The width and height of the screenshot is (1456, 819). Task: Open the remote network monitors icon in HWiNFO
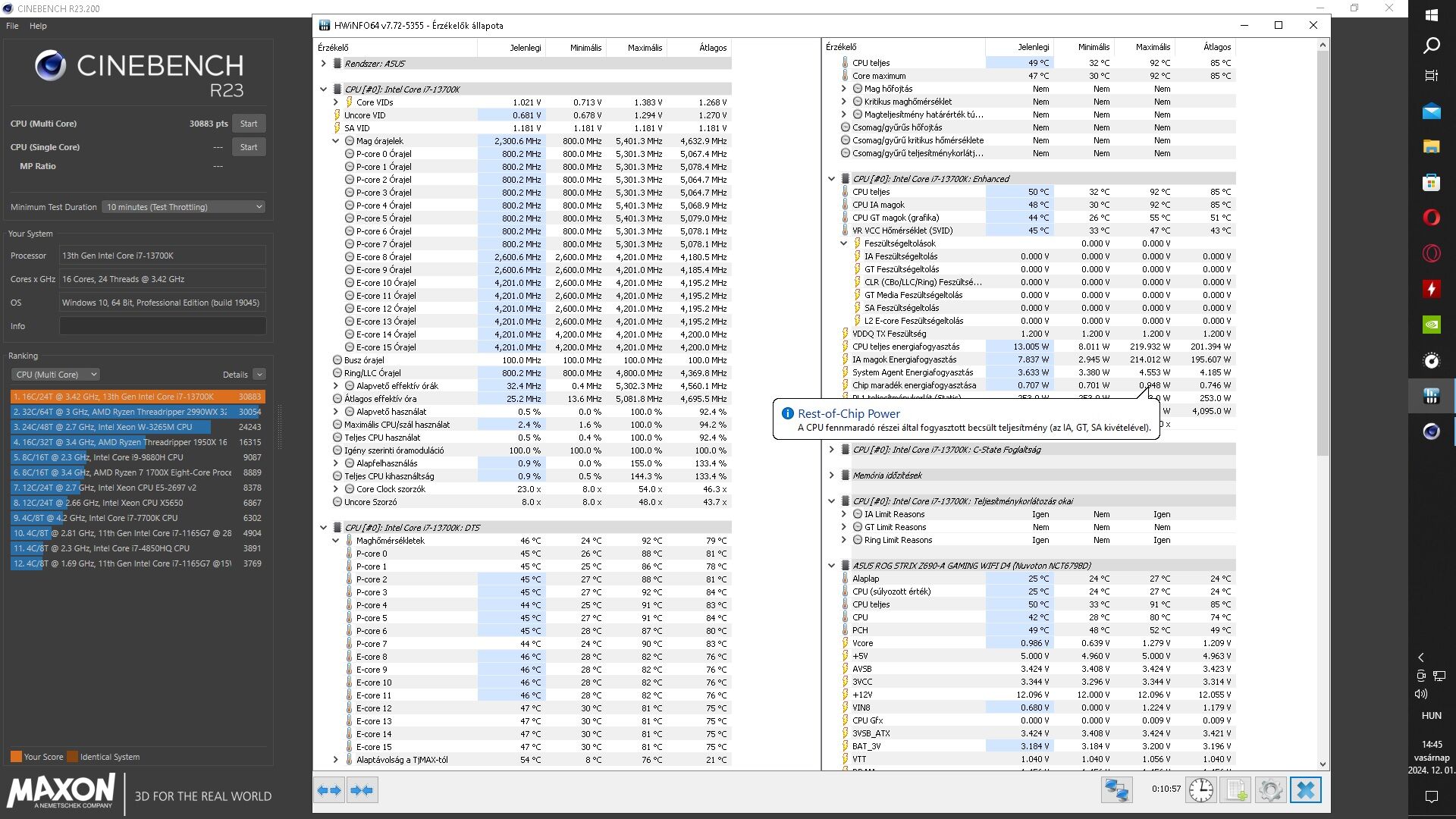[x=1116, y=790]
